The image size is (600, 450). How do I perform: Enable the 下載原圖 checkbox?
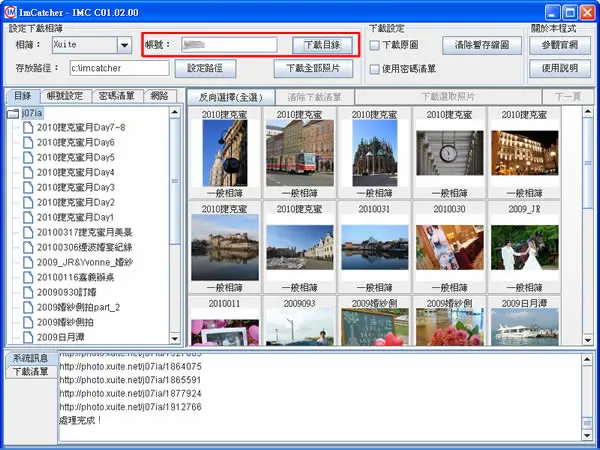click(375, 45)
